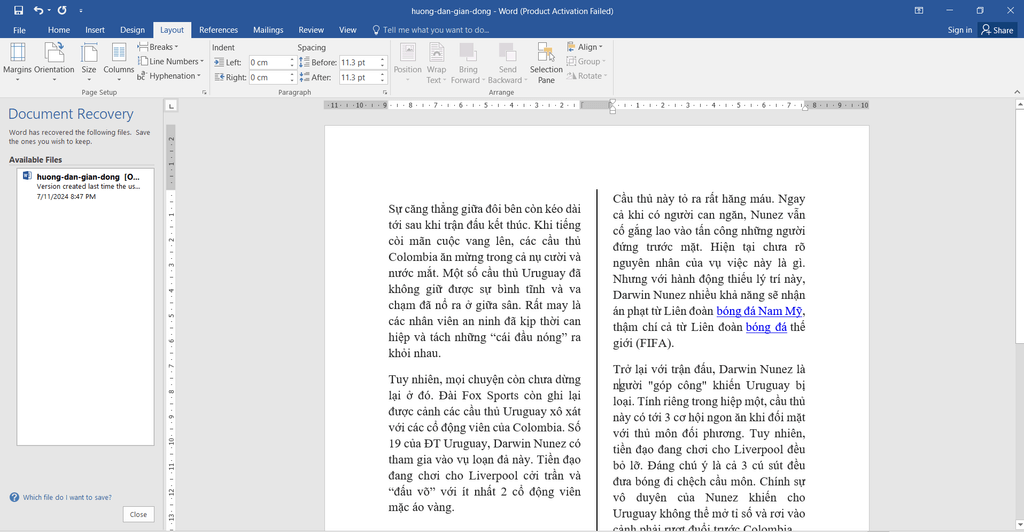Click the Spacing Before icon

click(x=304, y=63)
